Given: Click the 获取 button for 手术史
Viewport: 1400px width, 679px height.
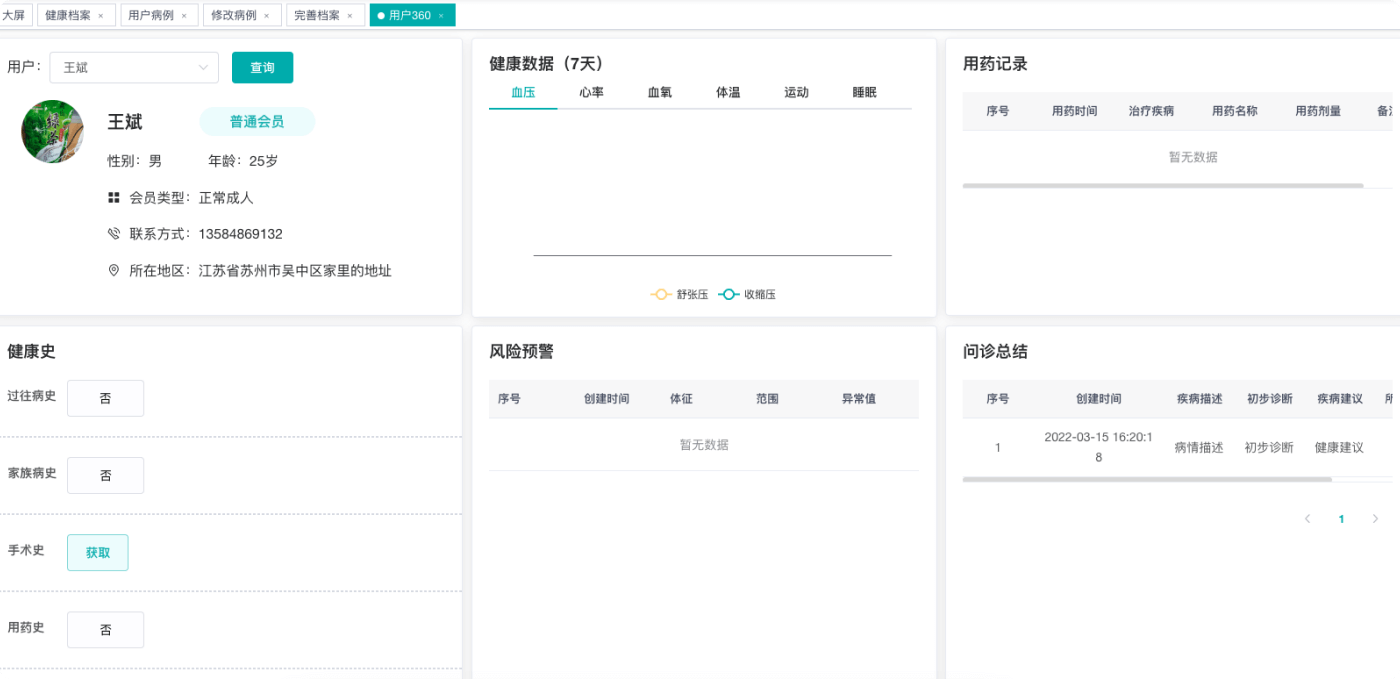Looking at the screenshot, I should click(x=98, y=553).
